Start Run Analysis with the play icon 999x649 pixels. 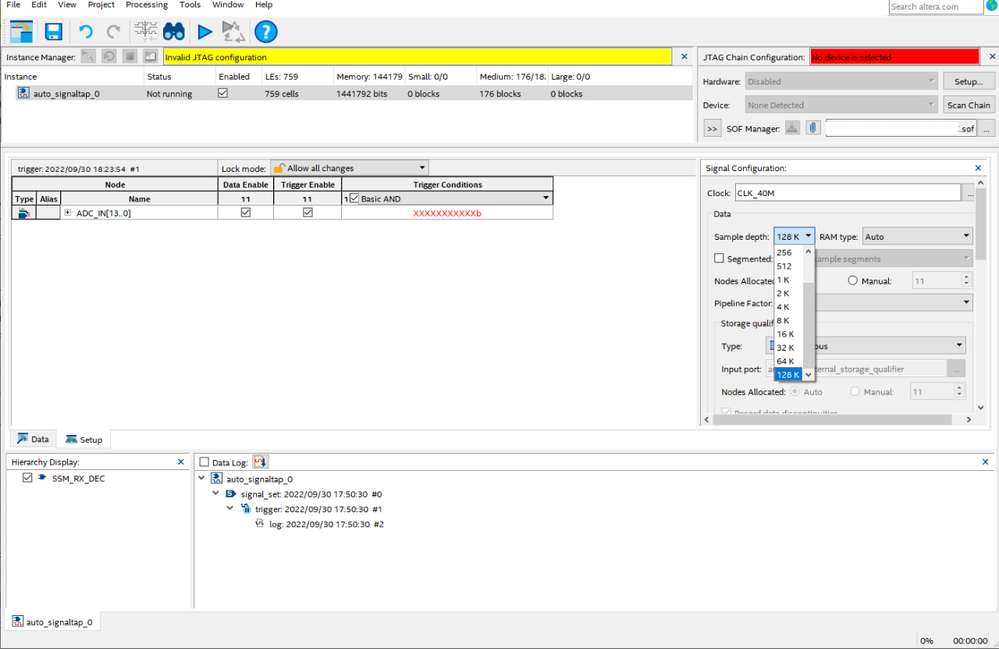[x=204, y=32]
